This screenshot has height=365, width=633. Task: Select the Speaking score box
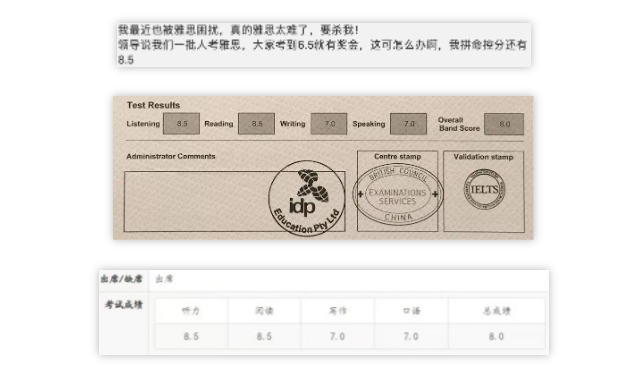coord(409,124)
